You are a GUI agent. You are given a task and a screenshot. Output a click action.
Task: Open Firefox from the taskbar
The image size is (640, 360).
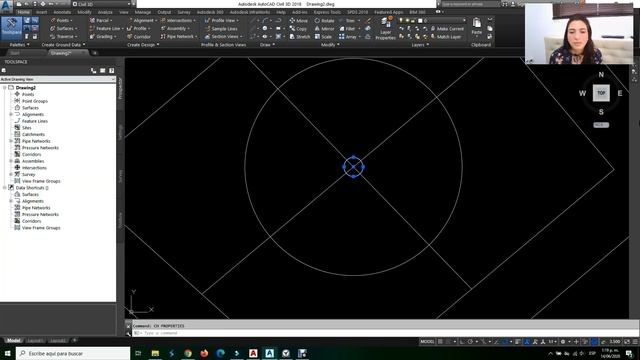click(204, 353)
